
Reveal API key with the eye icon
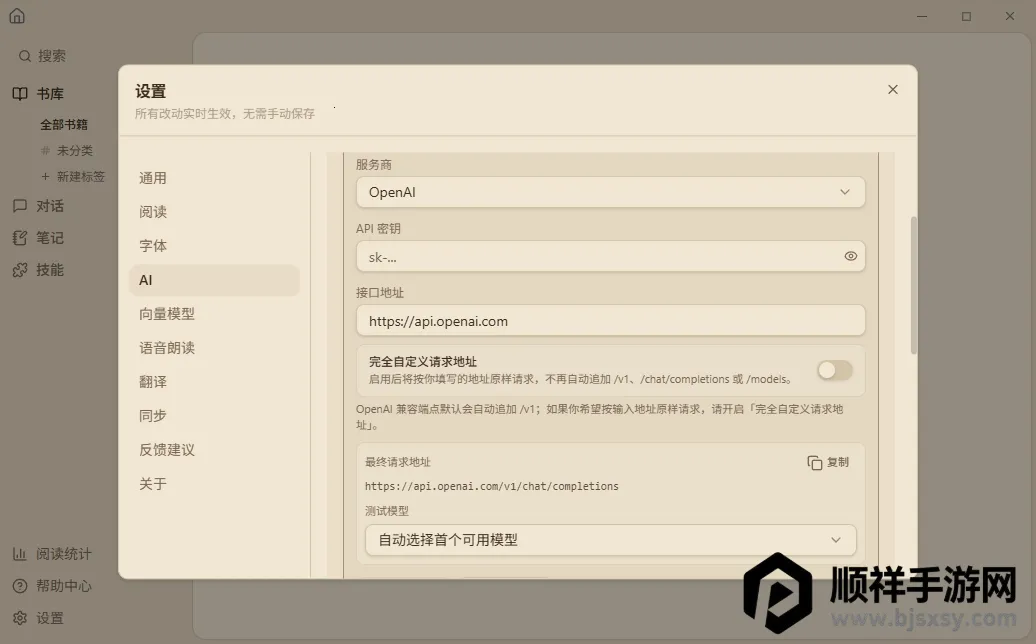click(850, 256)
